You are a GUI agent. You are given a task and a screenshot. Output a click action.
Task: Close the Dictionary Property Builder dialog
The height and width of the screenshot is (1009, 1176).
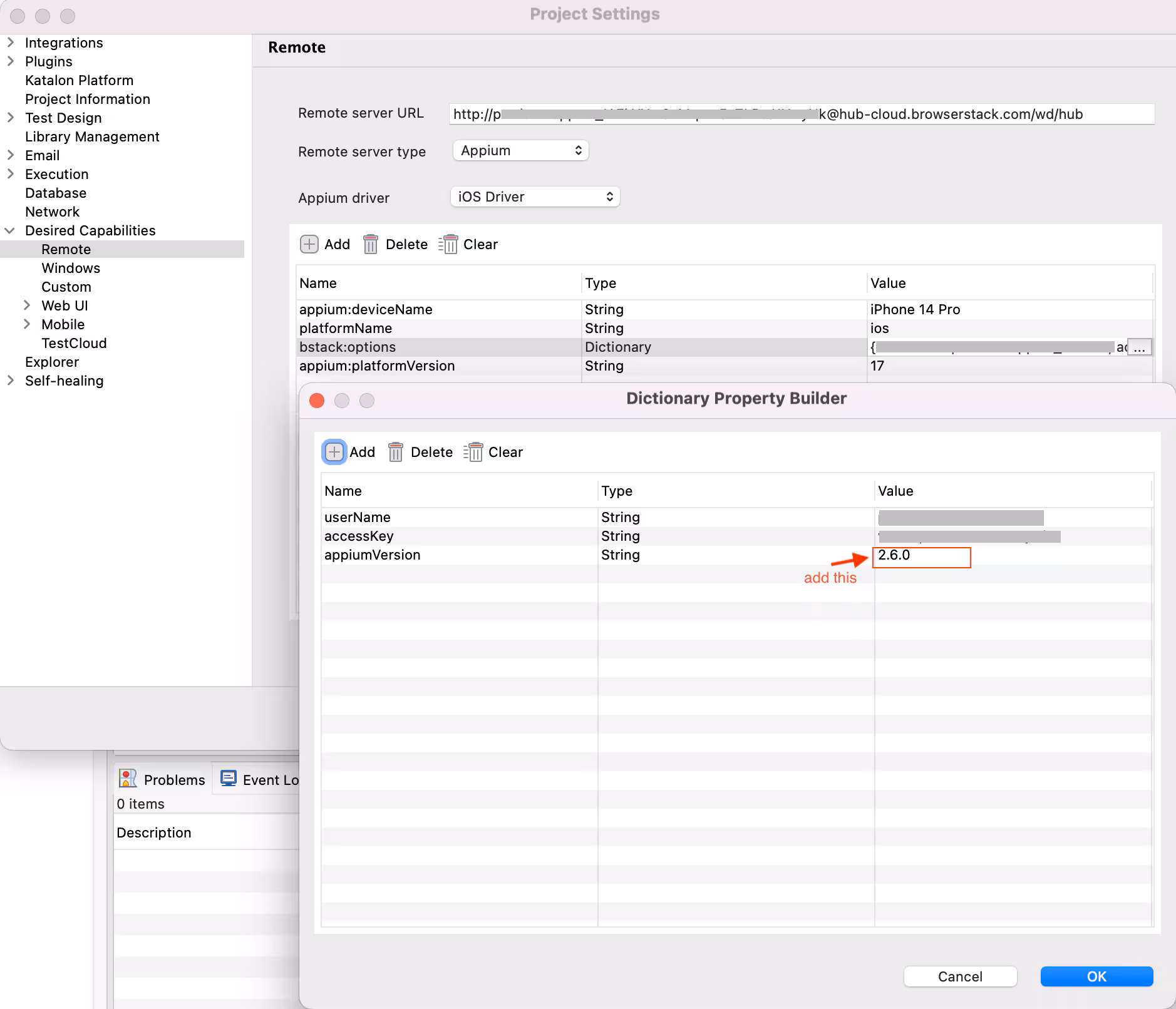pos(317,401)
